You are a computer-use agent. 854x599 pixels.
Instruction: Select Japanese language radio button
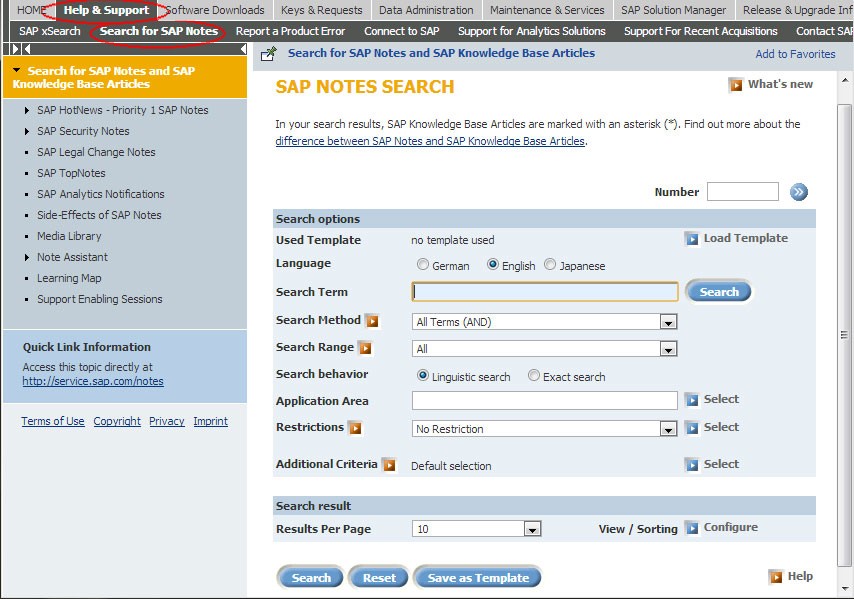pyautogui.click(x=550, y=264)
